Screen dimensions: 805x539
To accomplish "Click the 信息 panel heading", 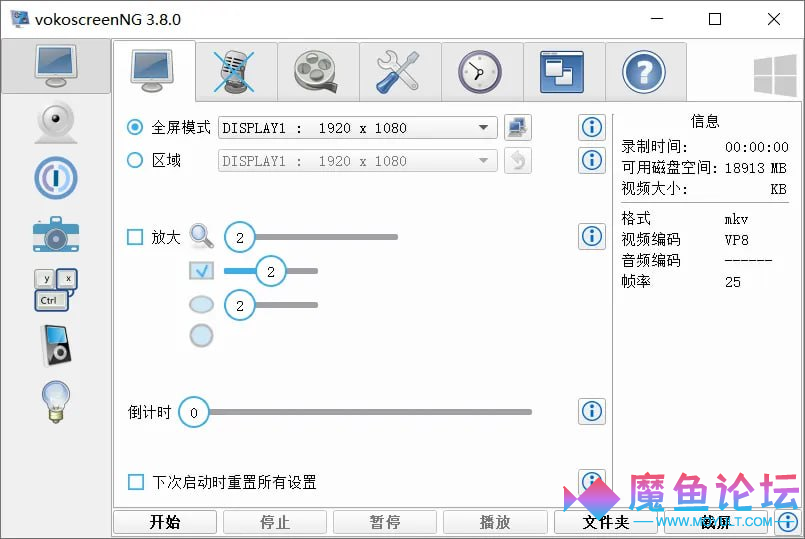I will pyautogui.click(x=705, y=121).
